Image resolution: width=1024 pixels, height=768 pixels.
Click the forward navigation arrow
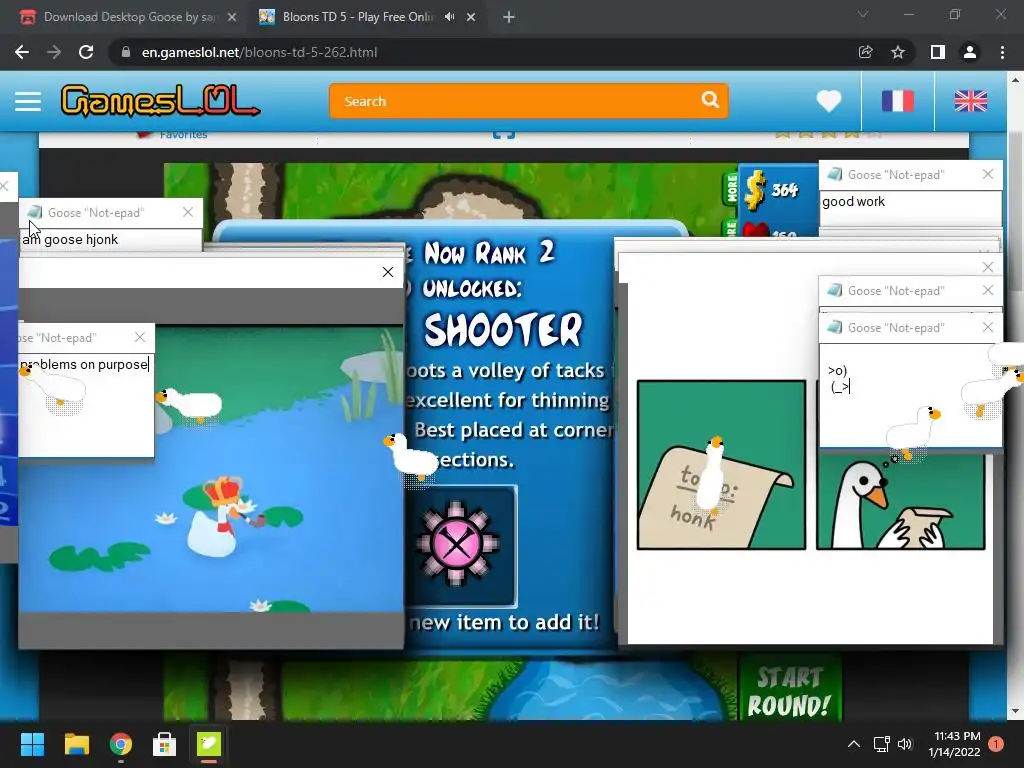point(54,52)
